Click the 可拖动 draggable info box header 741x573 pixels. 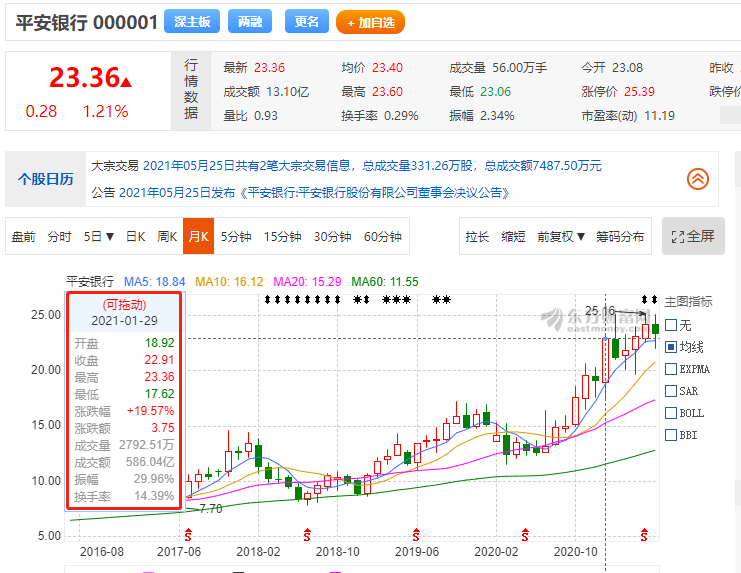point(124,305)
